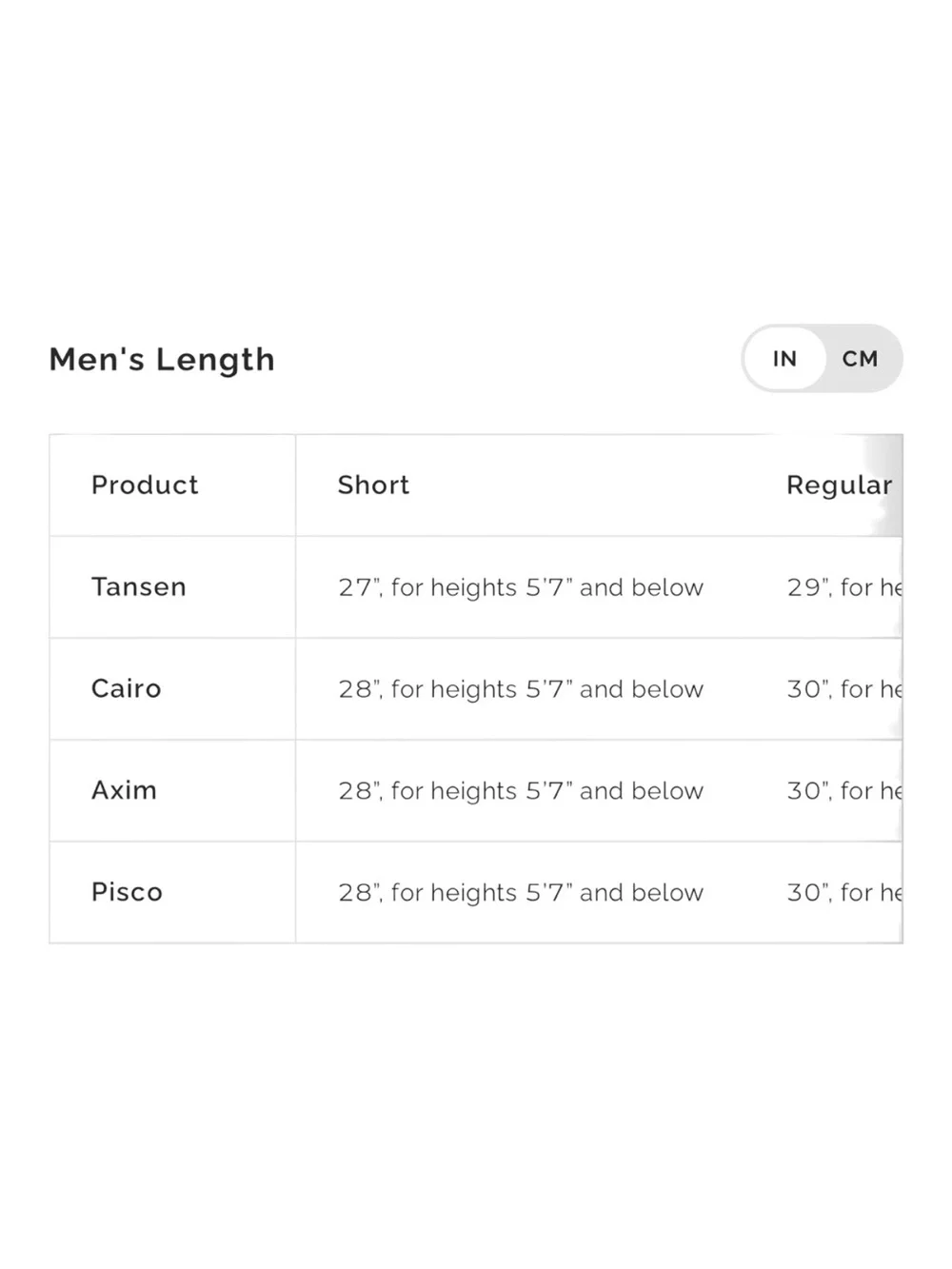Select Cairo short length 28" cell
952x1269 pixels.
(x=520, y=689)
